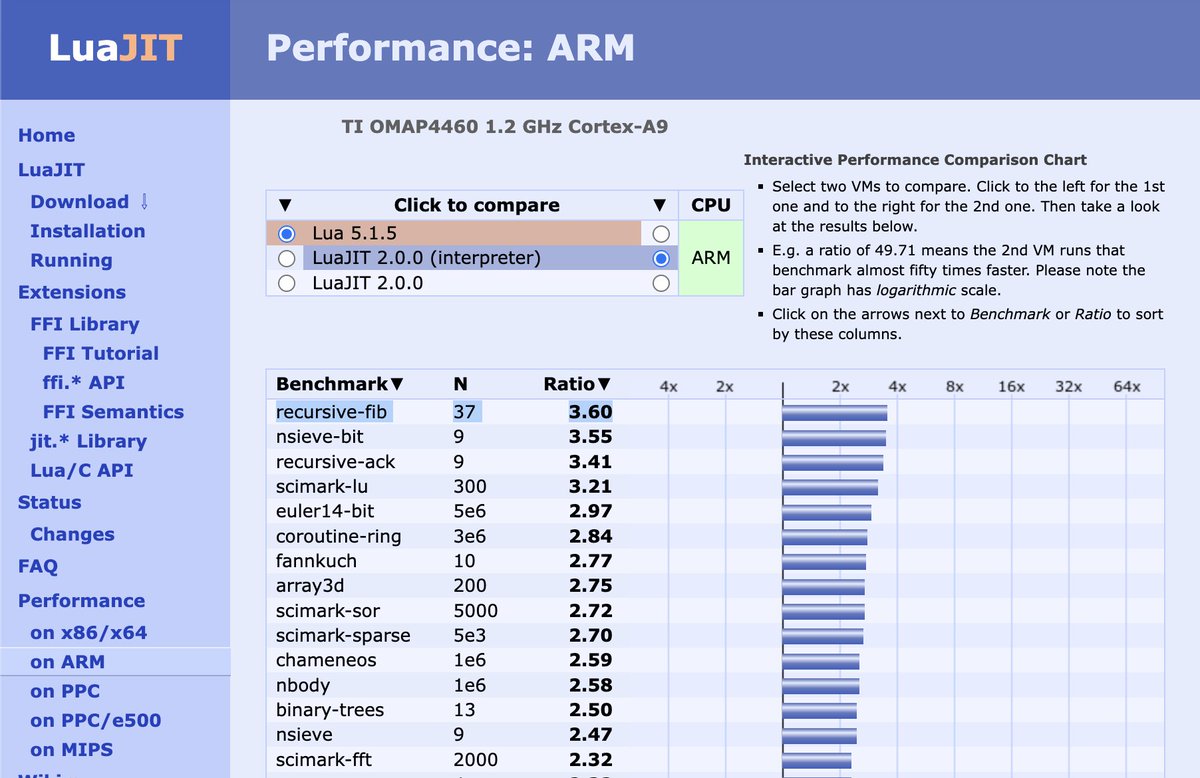This screenshot has height=778, width=1200.
Task: Open the Changes page
Action: [x=72, y=534]
